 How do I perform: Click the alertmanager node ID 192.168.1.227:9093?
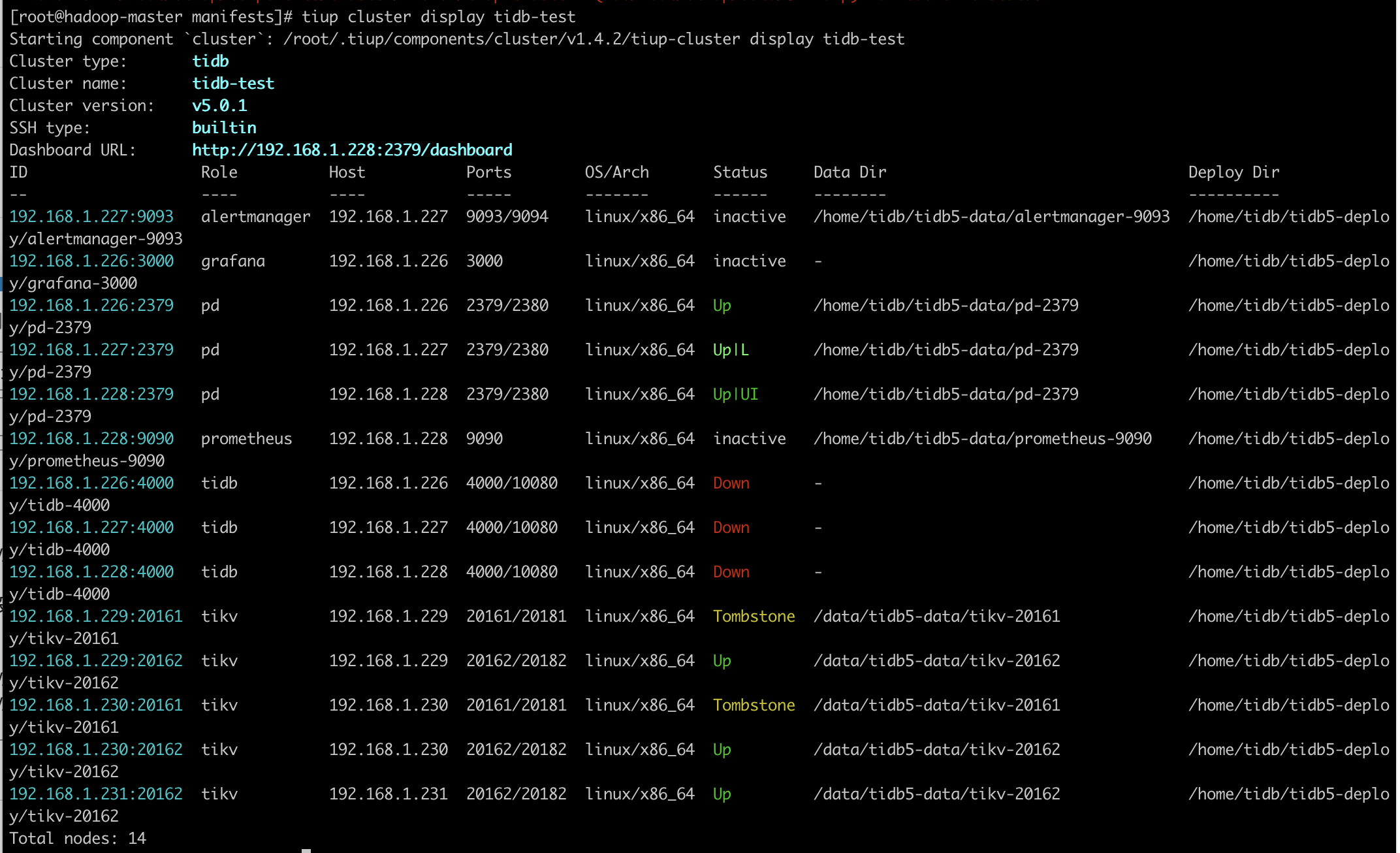click(x=91, y=216)
